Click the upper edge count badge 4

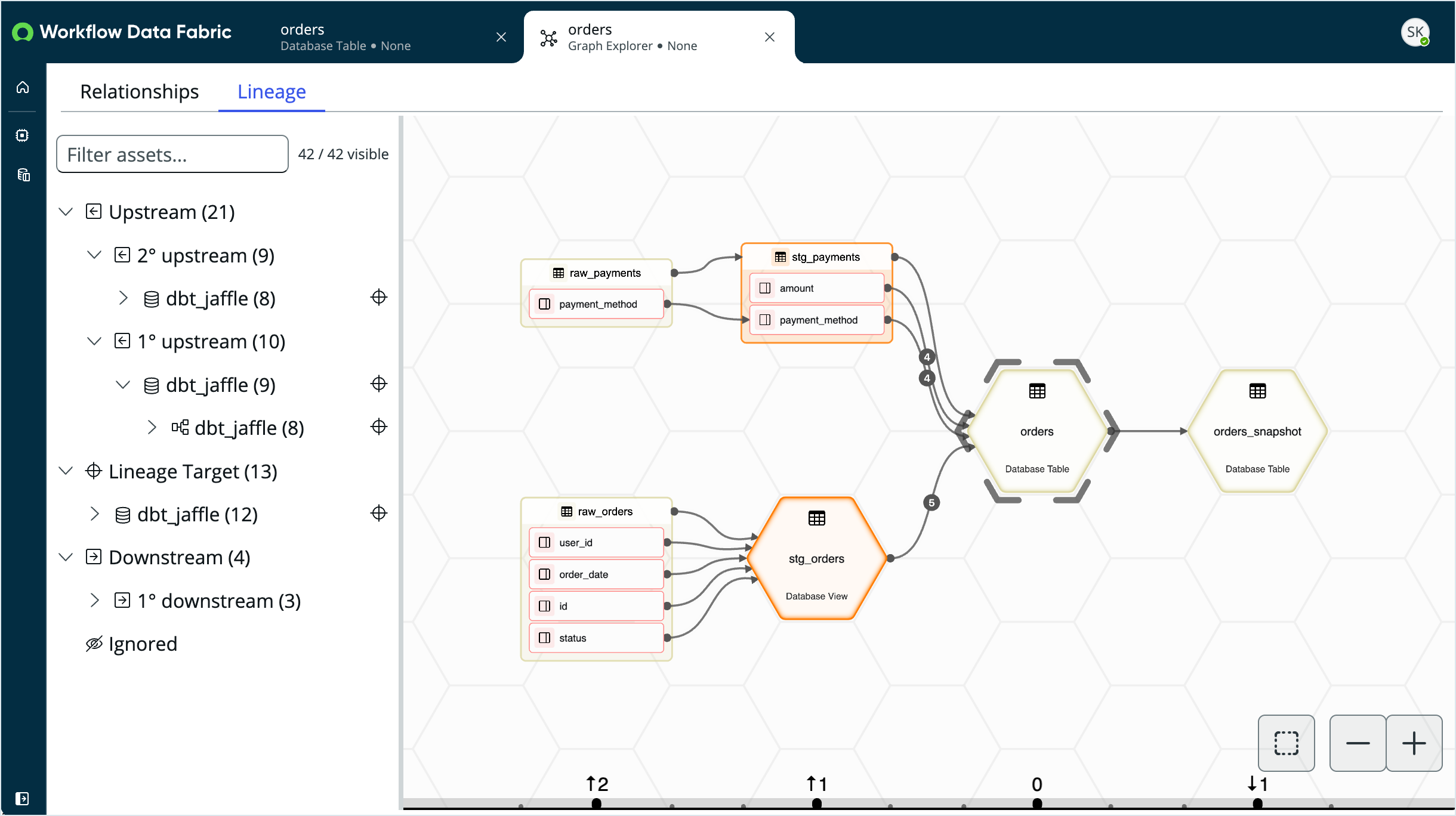[x=927, y=357]
